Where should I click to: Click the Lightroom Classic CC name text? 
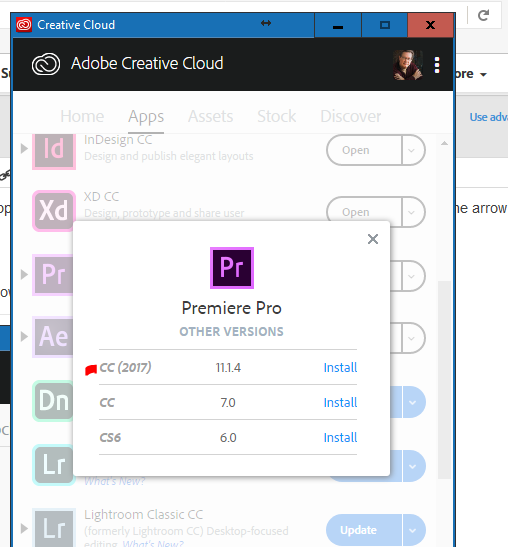tap(143, 515)
